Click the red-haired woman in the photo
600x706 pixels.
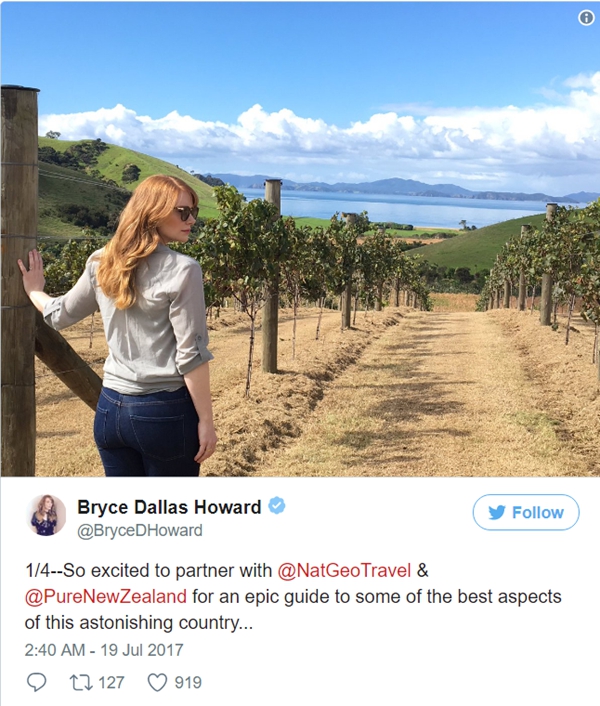pyautogui.click(x=135, y=326)
